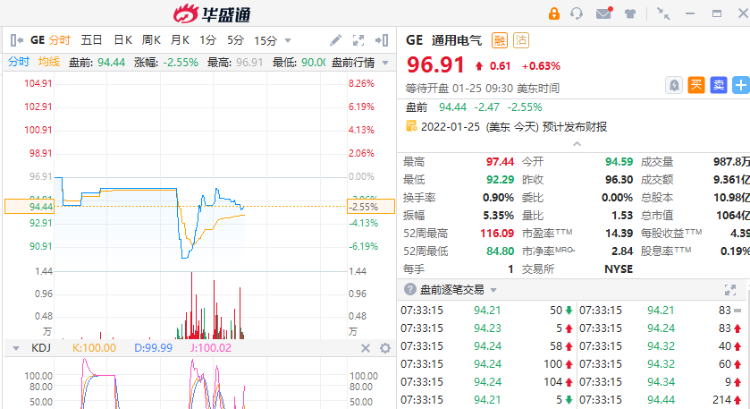Switch to 分时 intraday chart tab
The height and width of the screenshot is (409, 750).
pyautogui.click(x=60, y=40)
